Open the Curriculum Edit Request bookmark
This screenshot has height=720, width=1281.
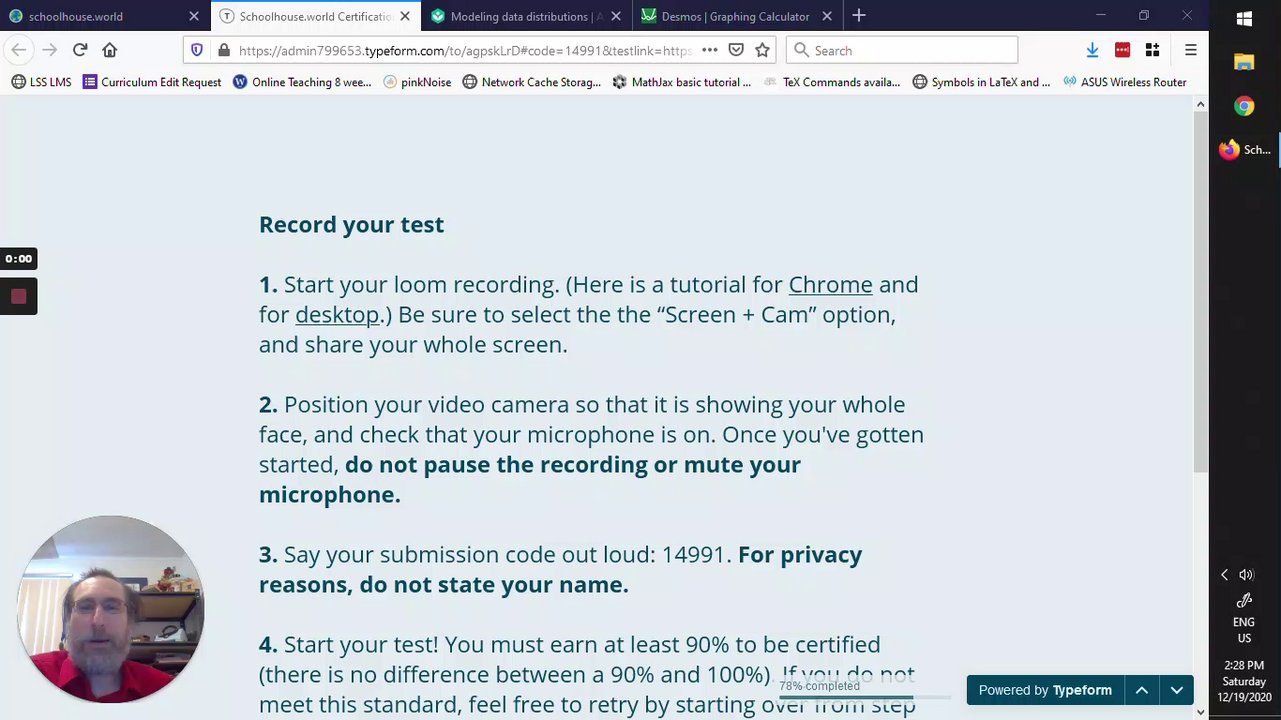(x=152, y=82)
